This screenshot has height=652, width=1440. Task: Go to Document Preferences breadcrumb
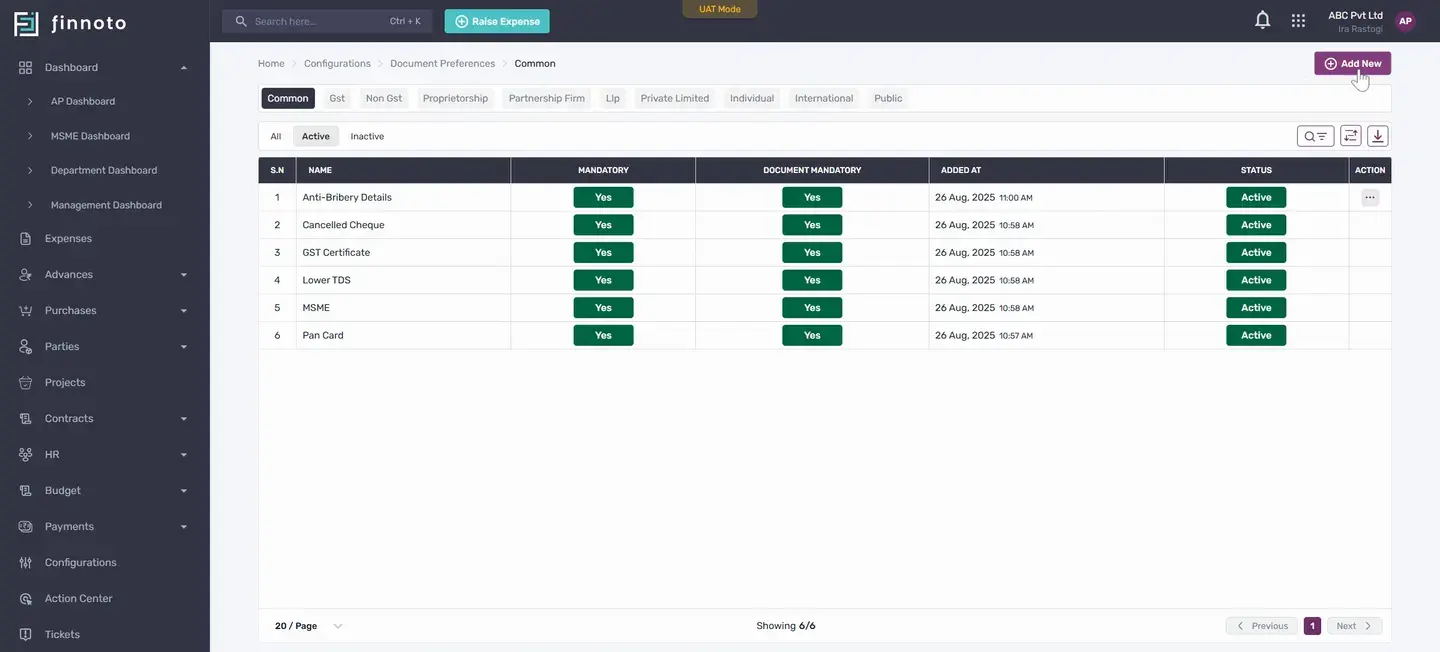pyautogui.click(x=442, y=63)
